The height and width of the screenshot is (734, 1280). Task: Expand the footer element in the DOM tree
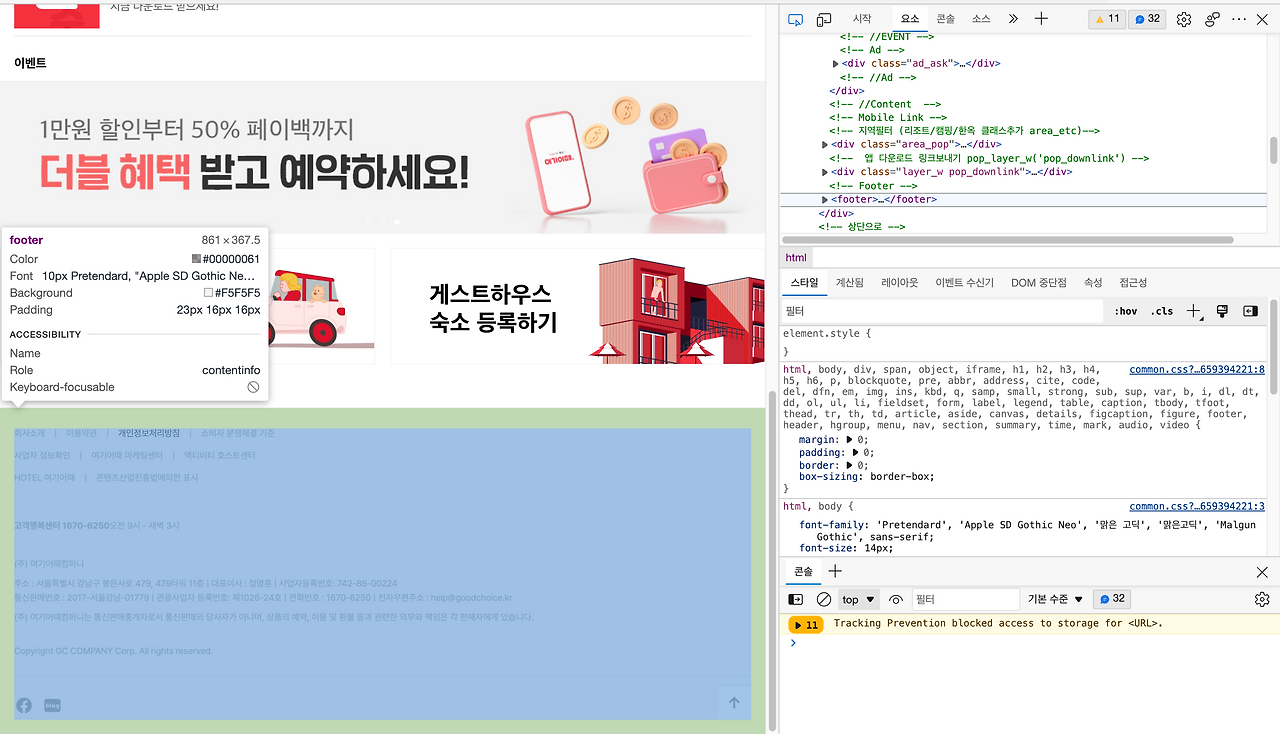coord(825,199)
